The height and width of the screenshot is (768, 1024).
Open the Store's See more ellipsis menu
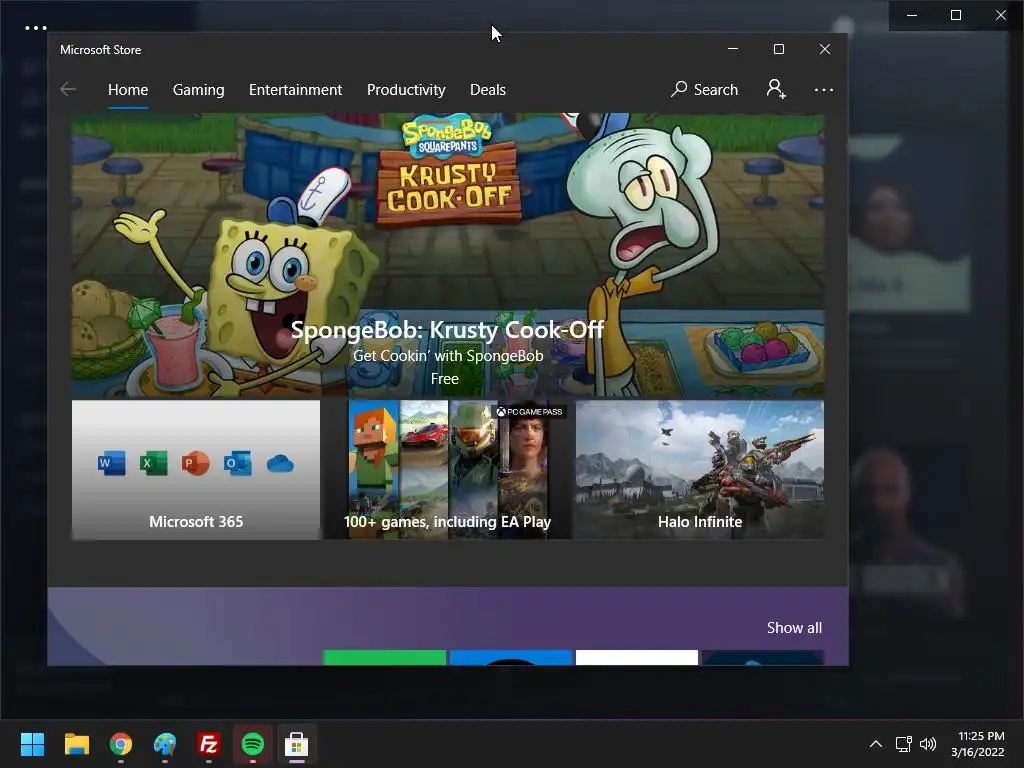click(824, 89)
